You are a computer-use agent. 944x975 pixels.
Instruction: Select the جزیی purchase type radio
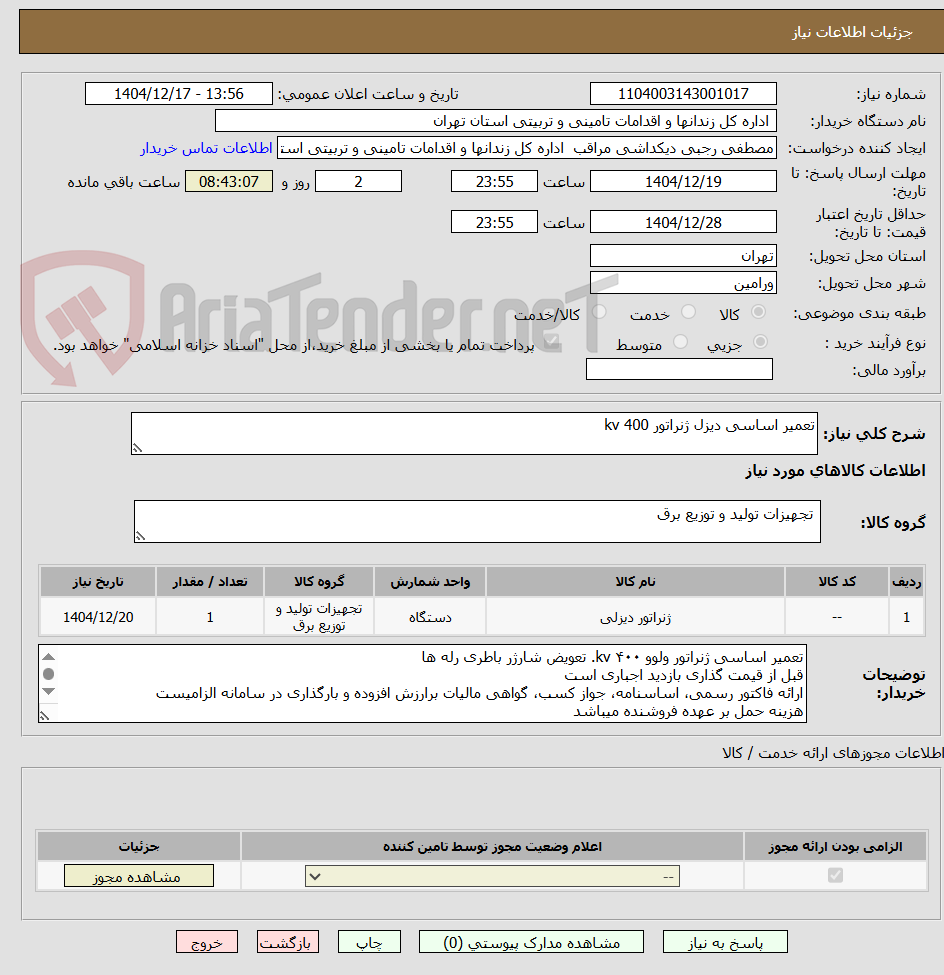[760, 342]
